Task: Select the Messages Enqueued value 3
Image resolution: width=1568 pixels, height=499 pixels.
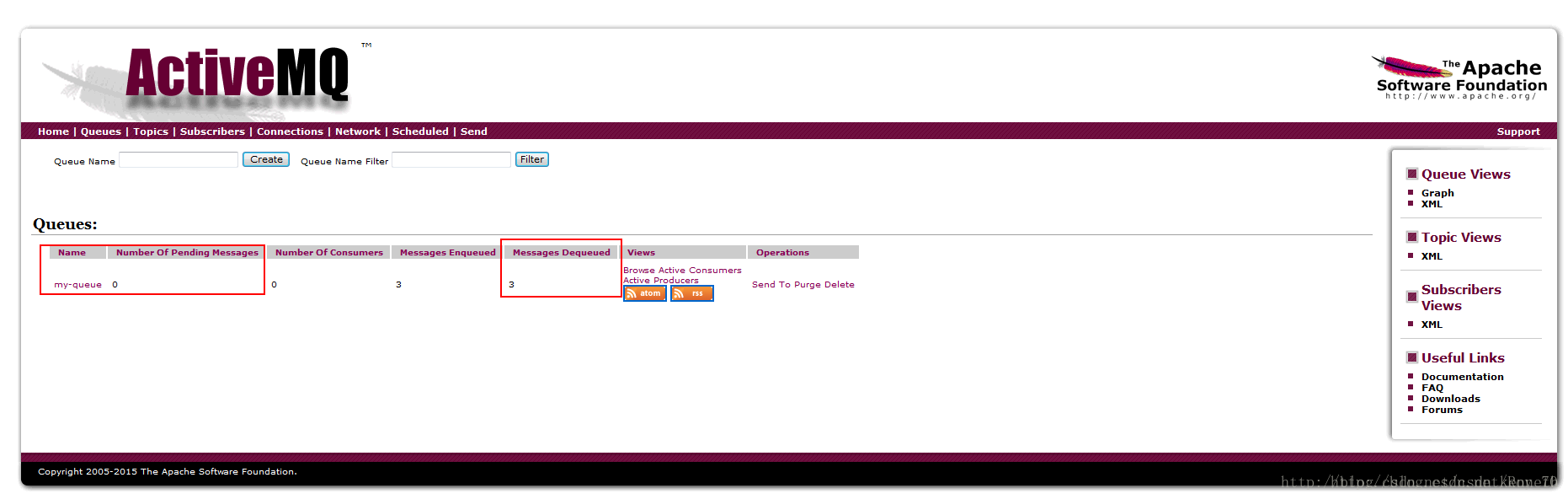Action: [398, 285]
